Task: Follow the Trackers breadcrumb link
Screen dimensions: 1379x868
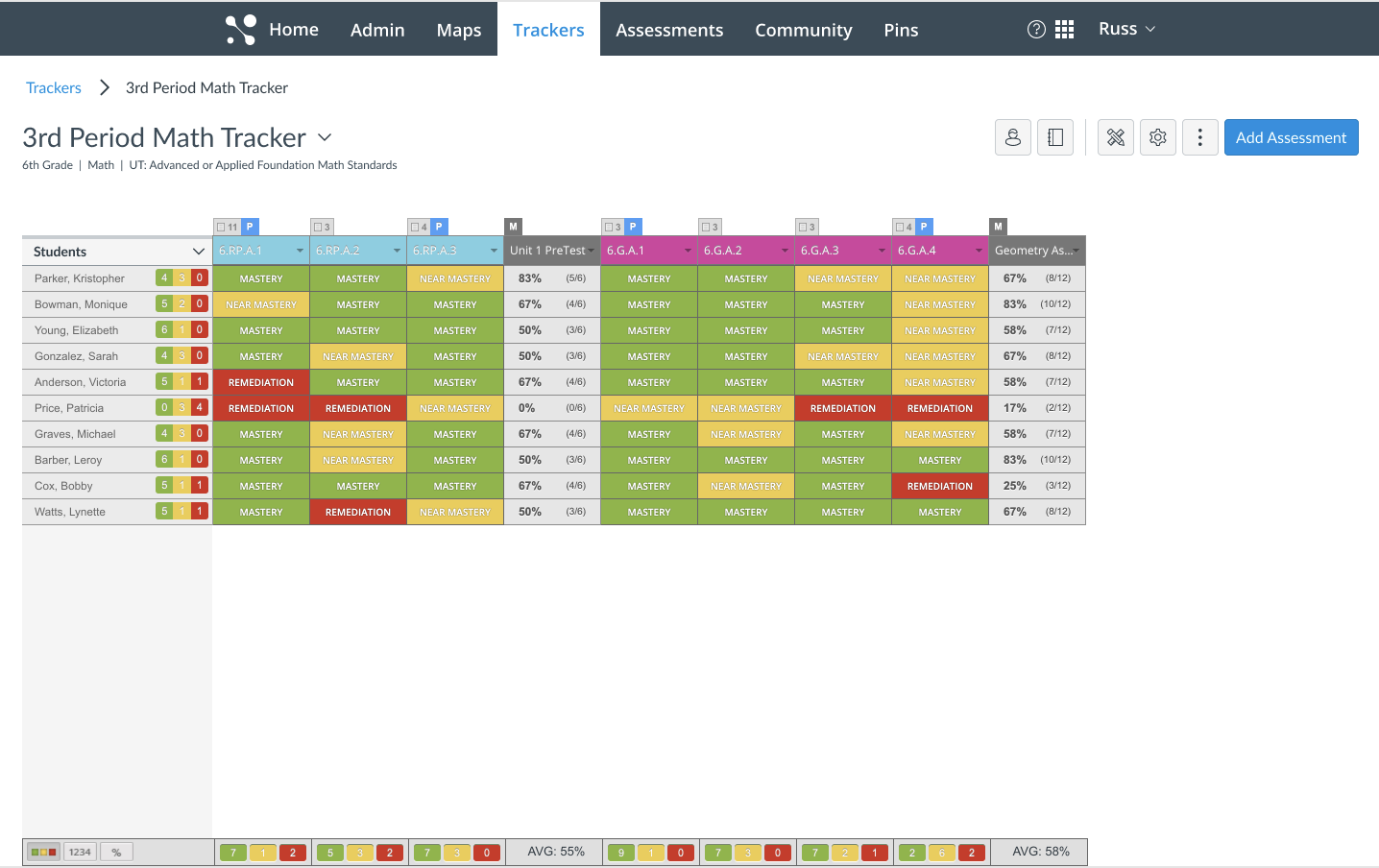Action: (54, 87)
